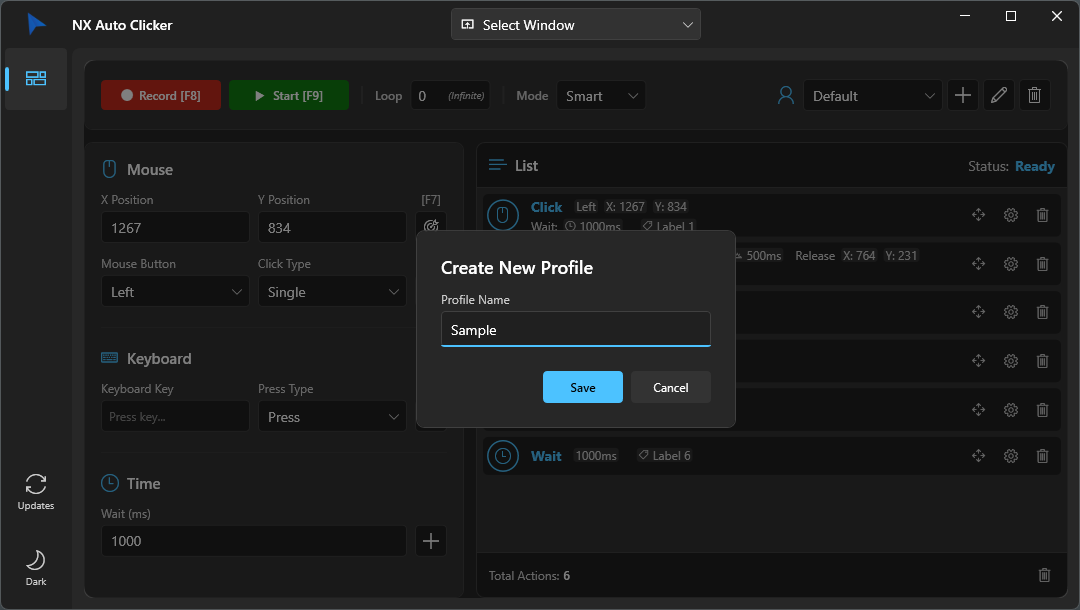This screenshot has height=610, width=1080.
Task: Click the delete profile trash icon
Action: (1034, 95)
